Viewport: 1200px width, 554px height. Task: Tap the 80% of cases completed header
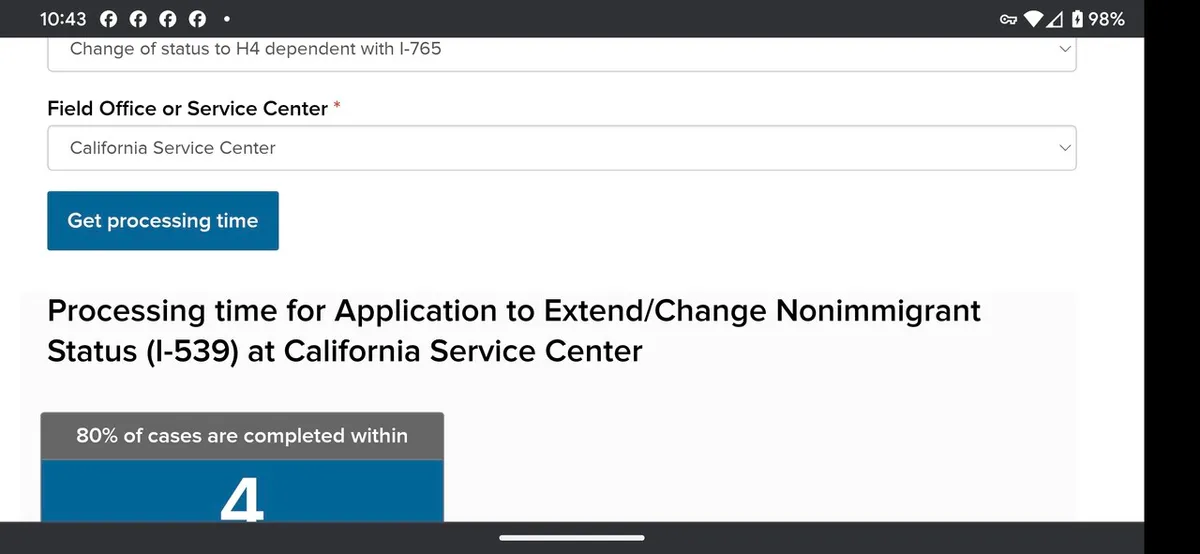[242, 436]
